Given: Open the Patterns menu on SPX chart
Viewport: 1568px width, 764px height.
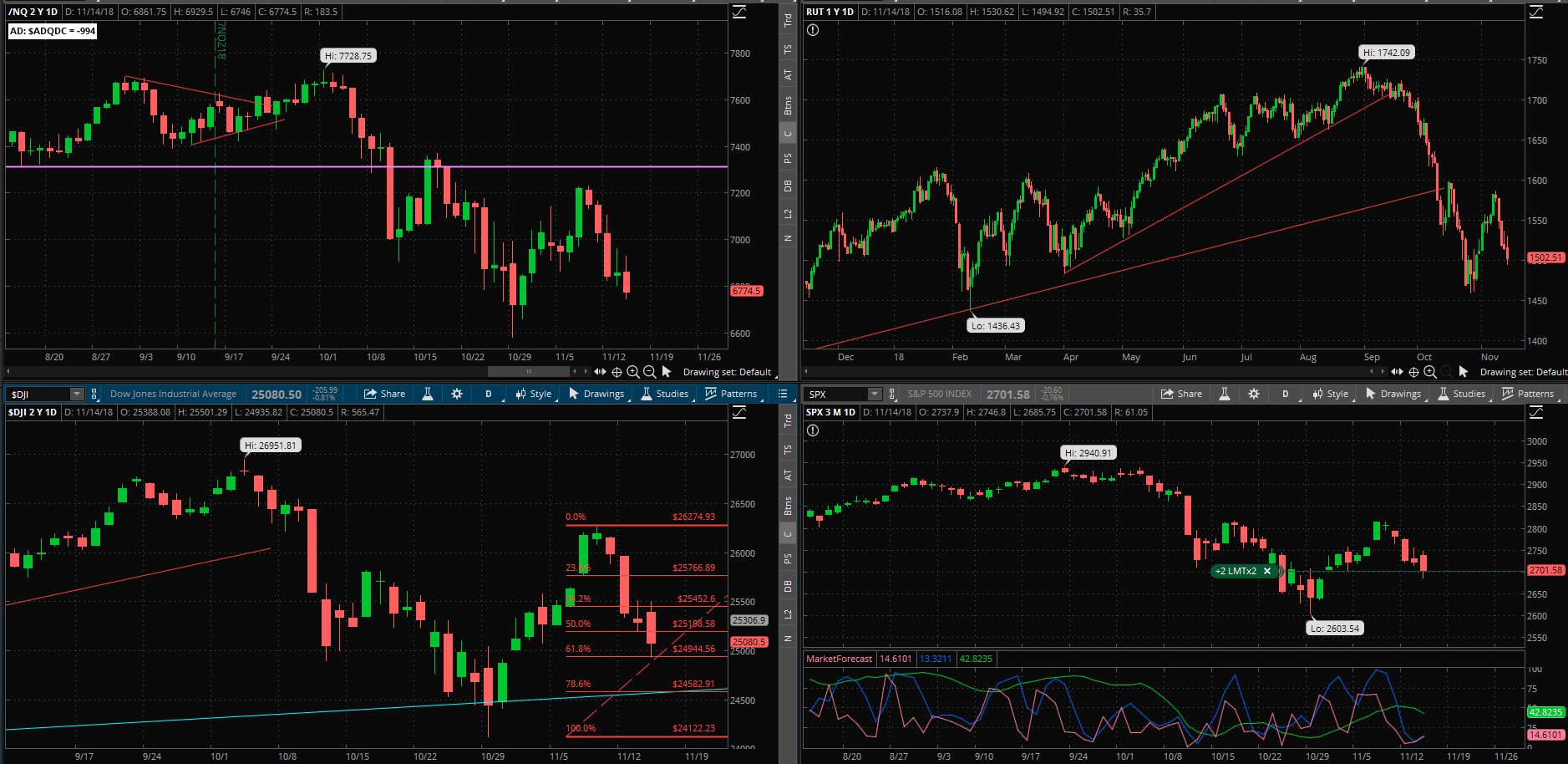Looking at the screenshot, I should tap(1528, 394).
